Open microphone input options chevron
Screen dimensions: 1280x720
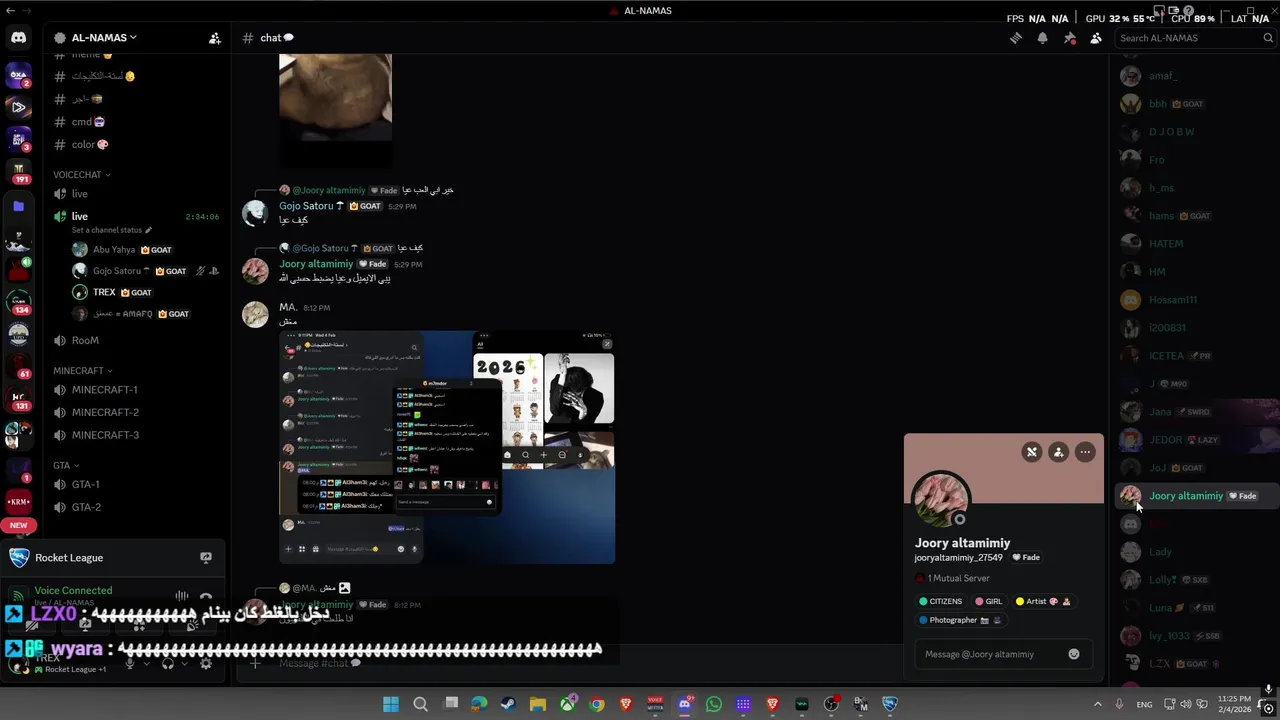pos(146,663)
